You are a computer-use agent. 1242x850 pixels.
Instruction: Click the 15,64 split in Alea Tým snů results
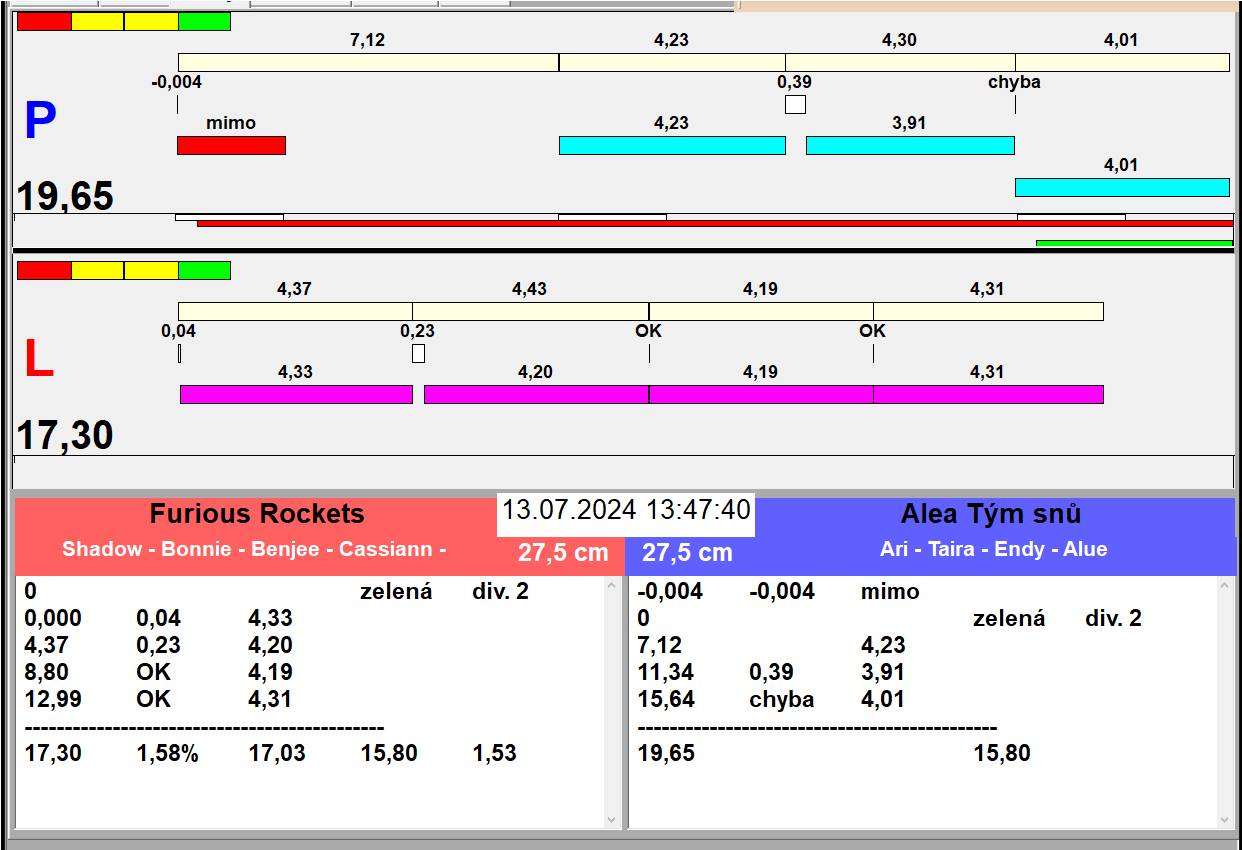[x=666, y=699]
